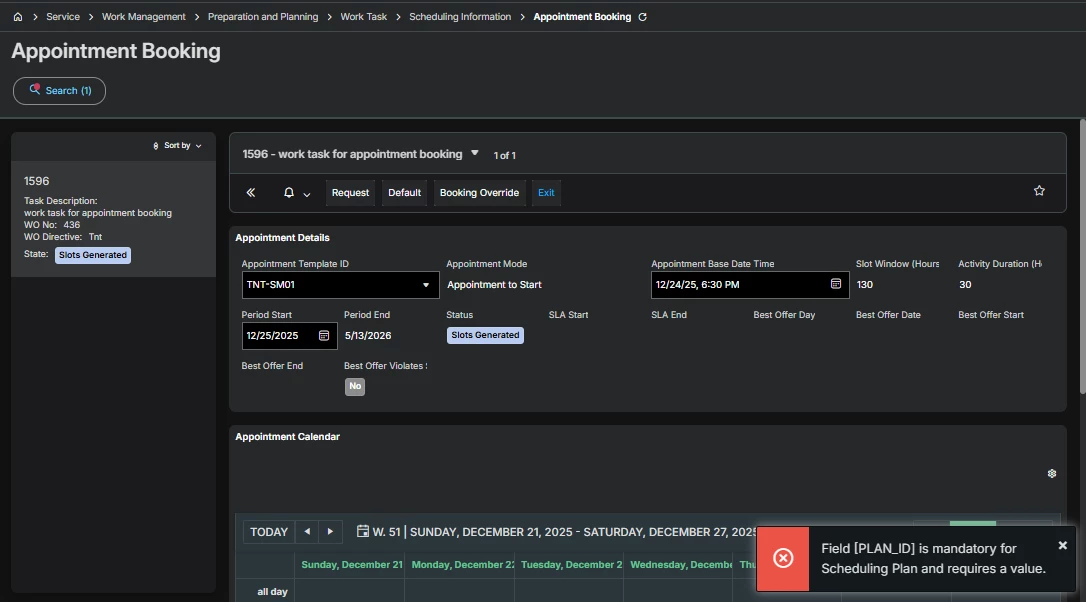Screen dimensions: 1086x602
Task: Open notifications via the bell icon
Action: (288, 192)
